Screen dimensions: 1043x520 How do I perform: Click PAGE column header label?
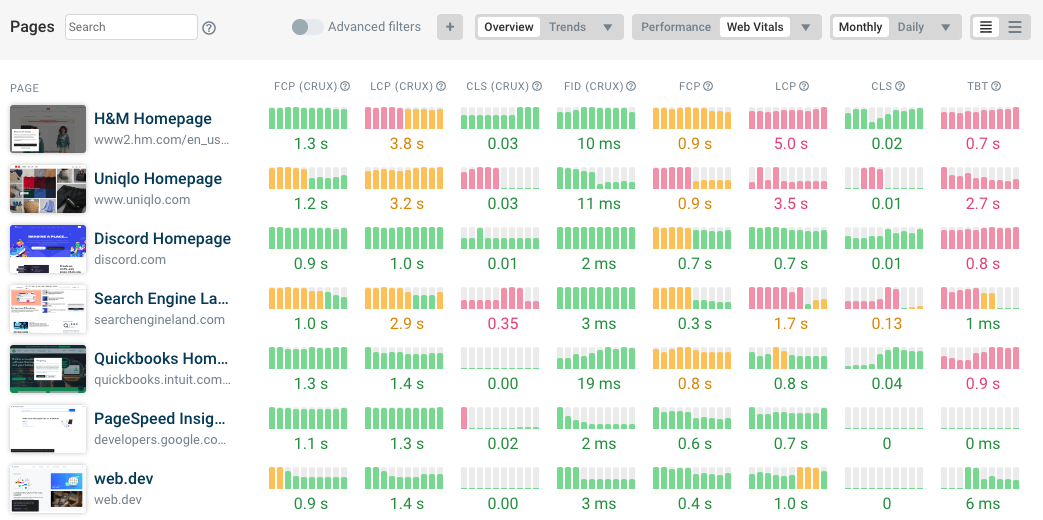25,88
